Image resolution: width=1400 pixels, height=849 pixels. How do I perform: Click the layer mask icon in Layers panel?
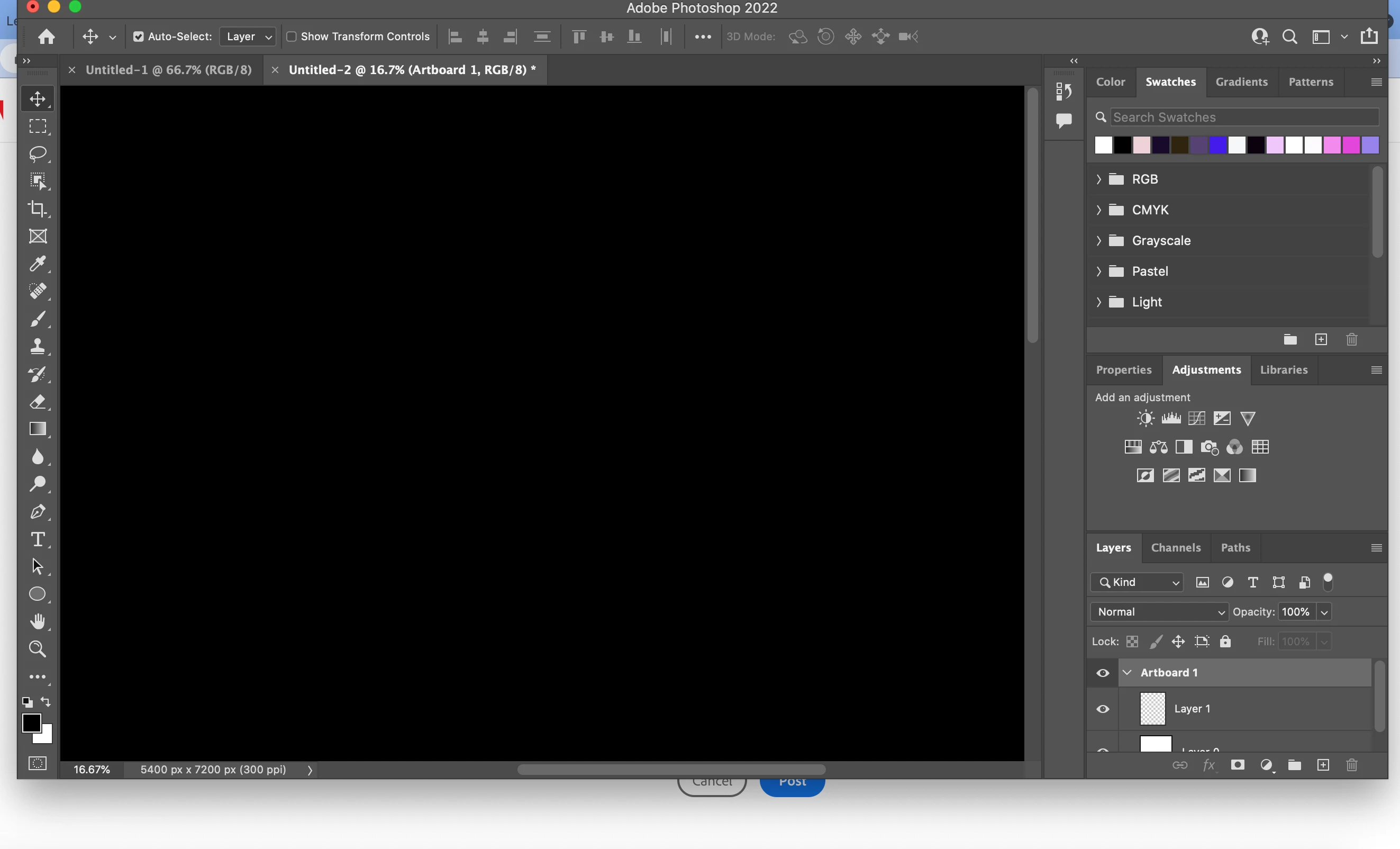point(1238,765)
